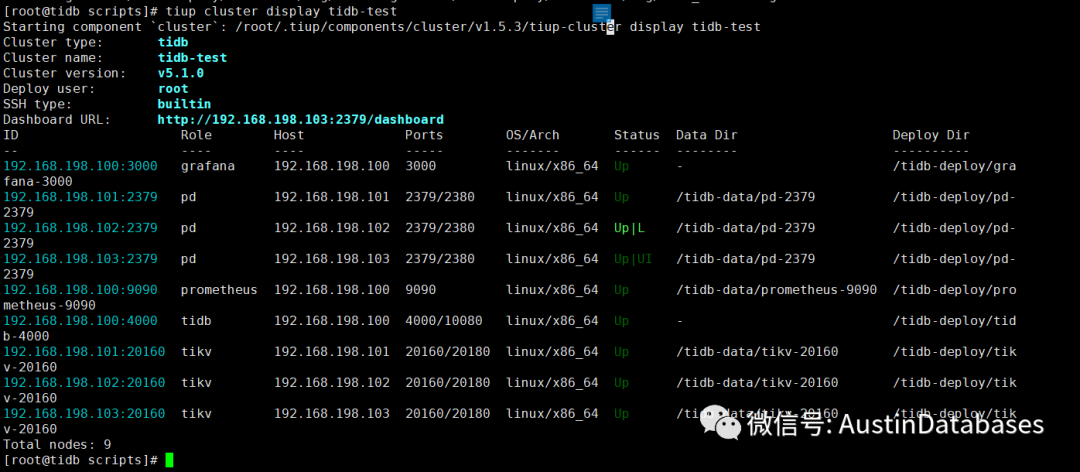Image resolution: width=1080 pixels, height=472 pixels.
Task: Click the Role column header
Action: 196,135
